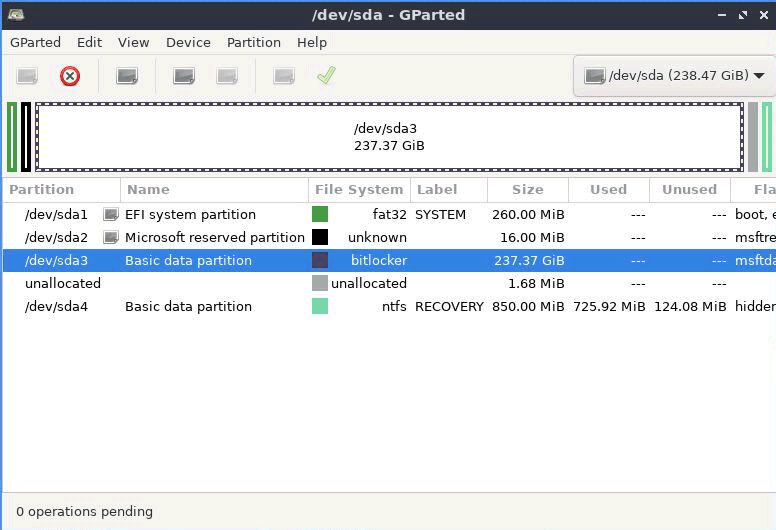The height and width of the screenshot is (530, 776).
Task: Select the /dev/sda2 partition row
Action: pos(389,238)
